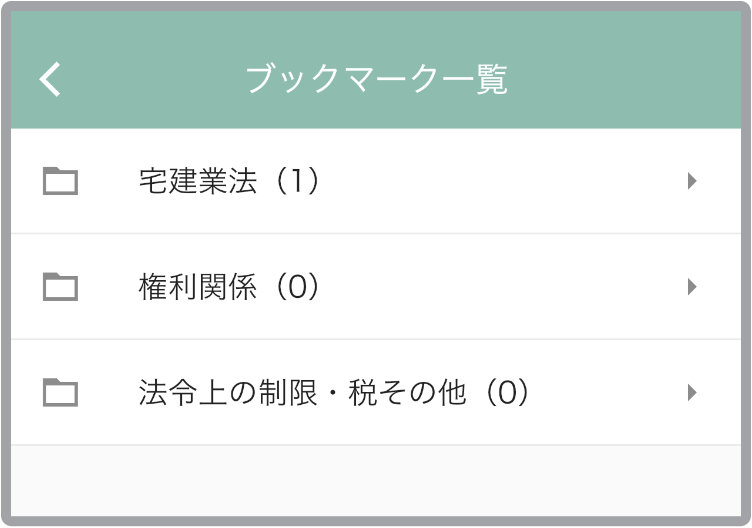Select the 法令上の制限・税その他 label text

tap(303, 392)
